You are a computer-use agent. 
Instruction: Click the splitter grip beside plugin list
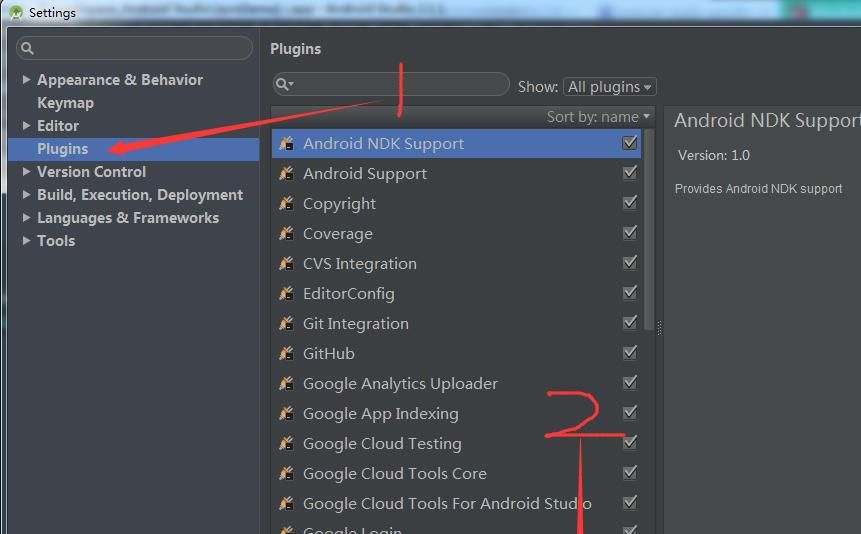(659, 328)
